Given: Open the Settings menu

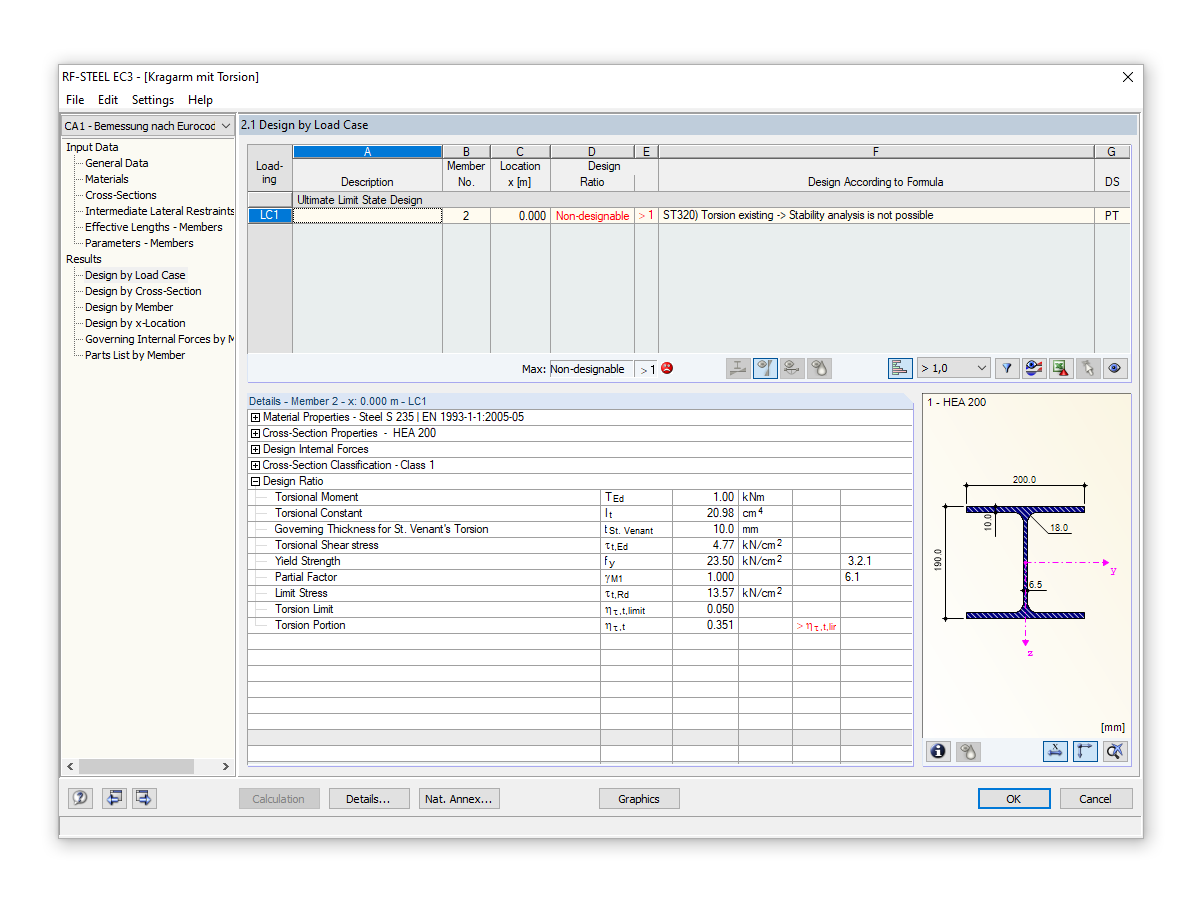Looking at the screenshot, I should [152, 100].
